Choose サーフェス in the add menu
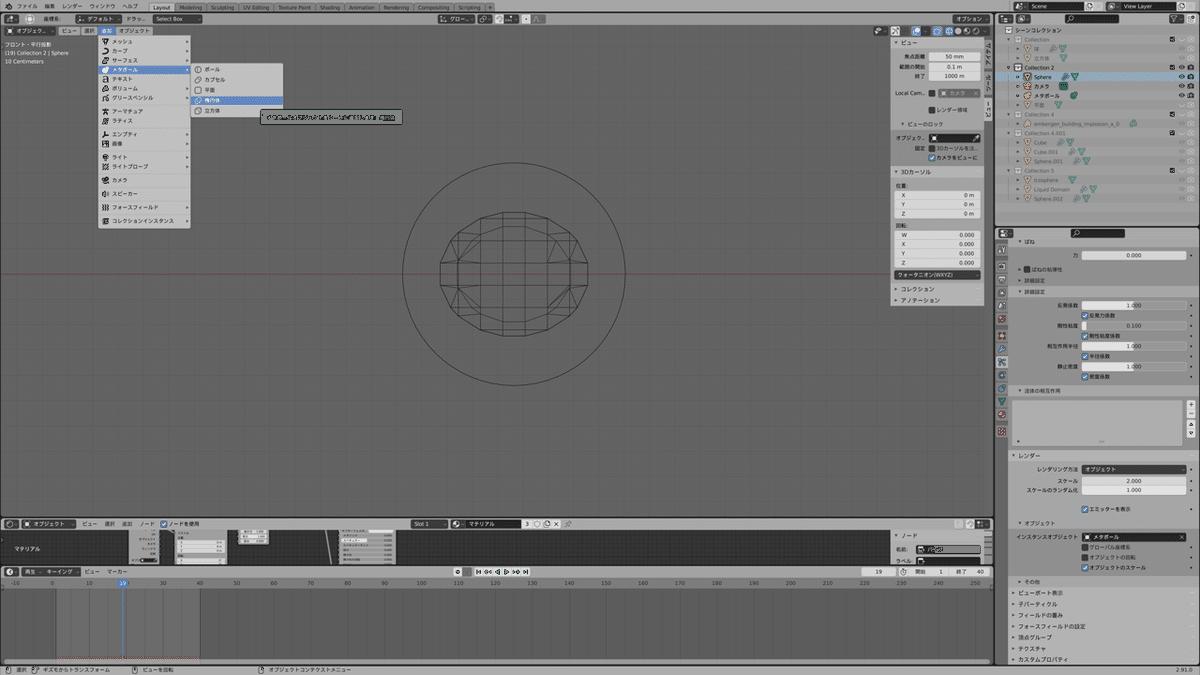1200x675 pixels. 144,60
